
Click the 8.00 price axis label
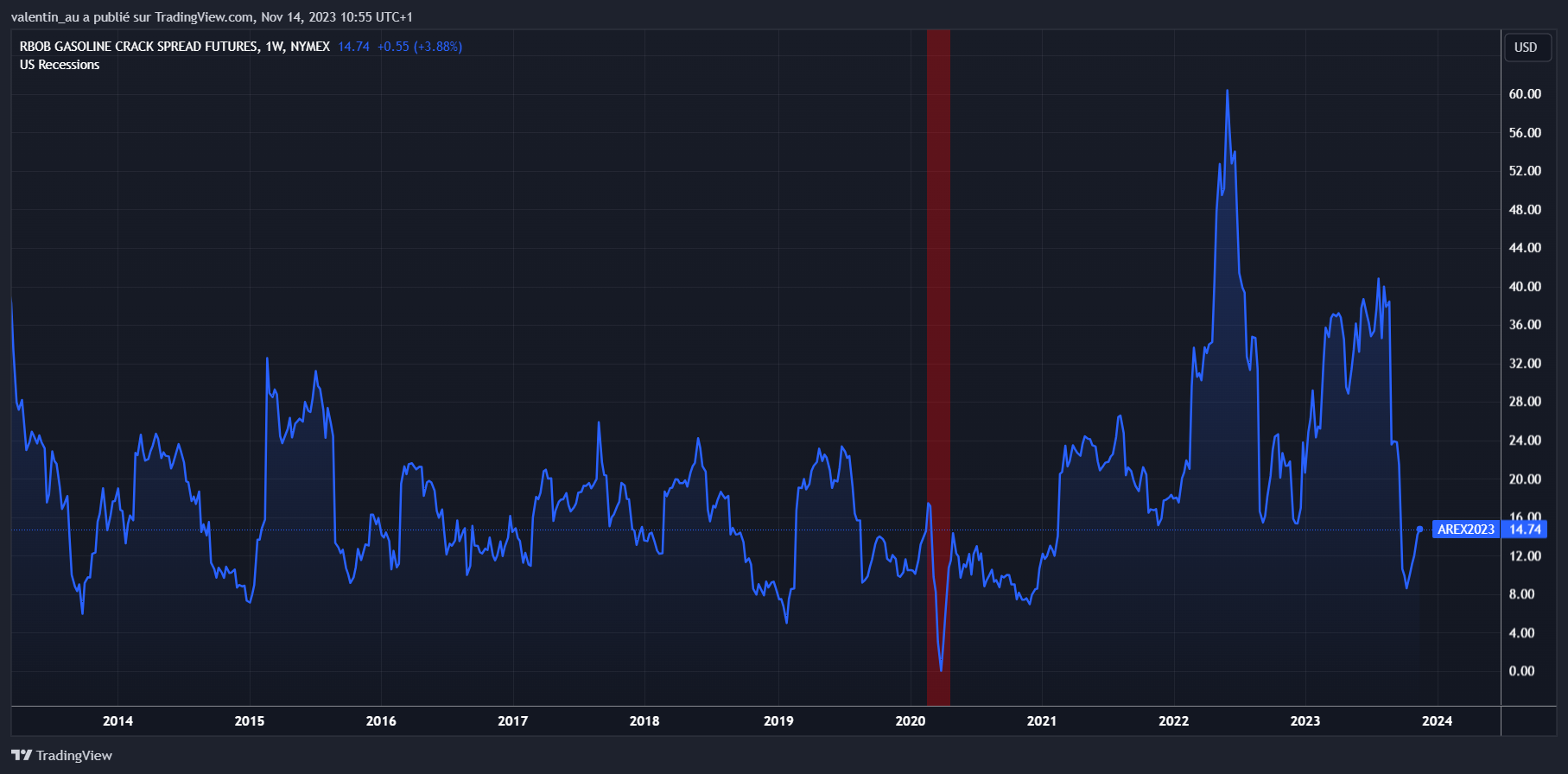(x=1522, y=594)
